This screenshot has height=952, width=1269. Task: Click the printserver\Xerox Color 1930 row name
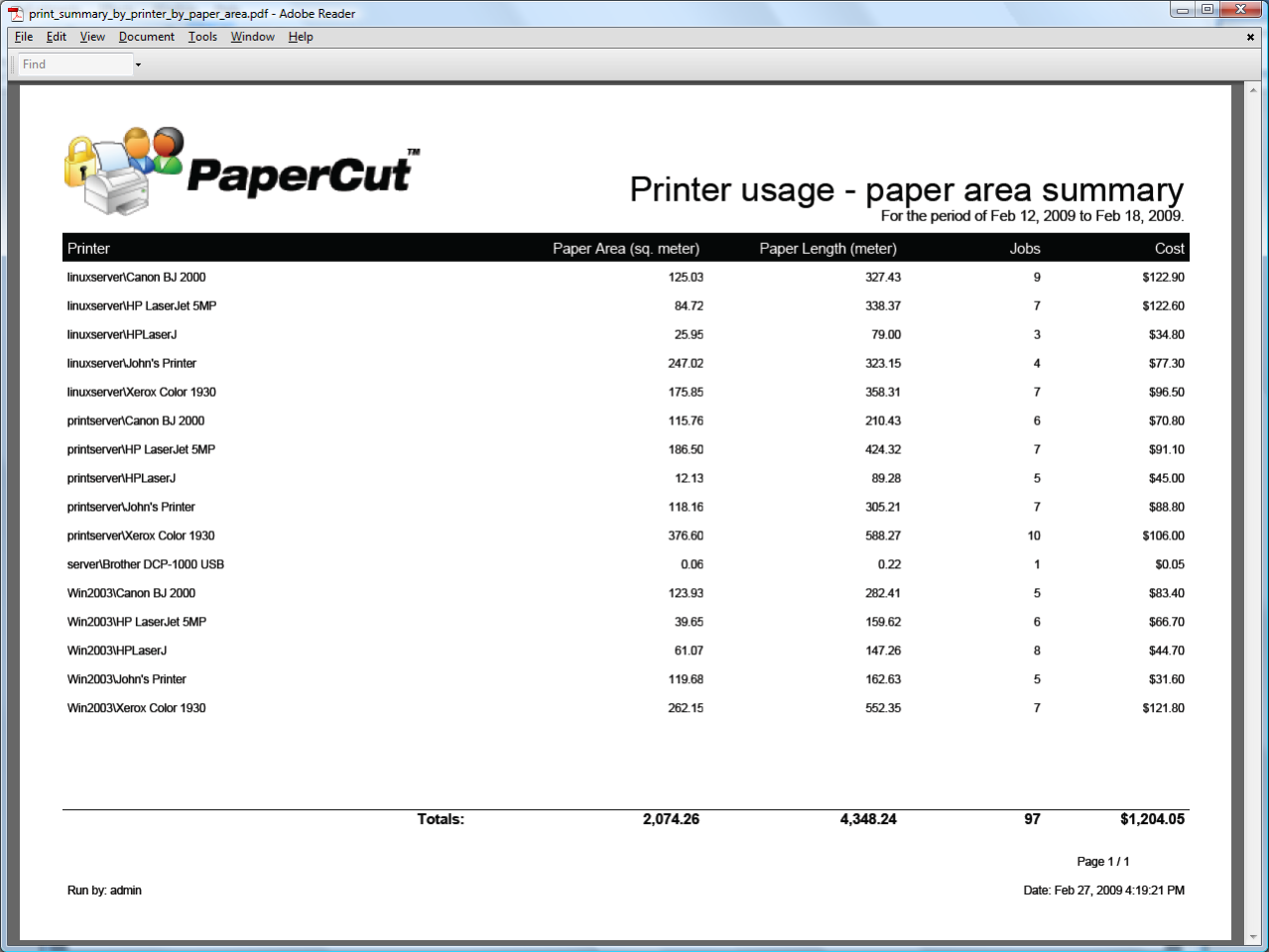click(141, 535)
